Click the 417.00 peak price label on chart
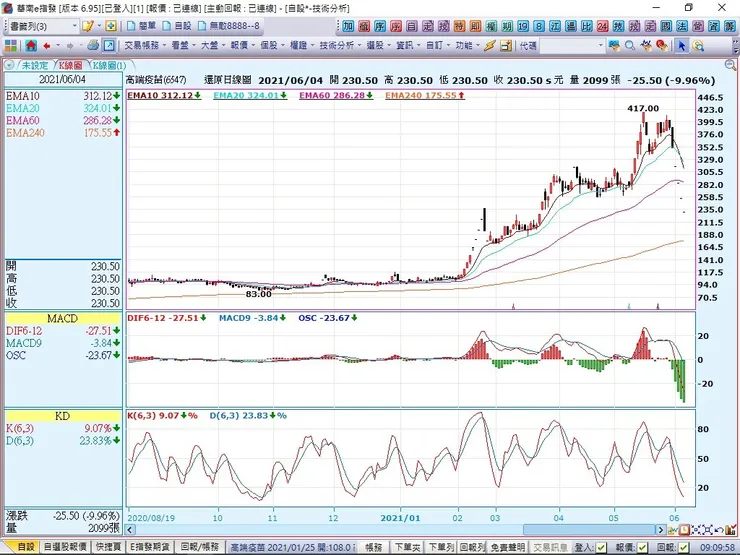The width and height of the screenshot is (740, 555). tap(642, 108)
